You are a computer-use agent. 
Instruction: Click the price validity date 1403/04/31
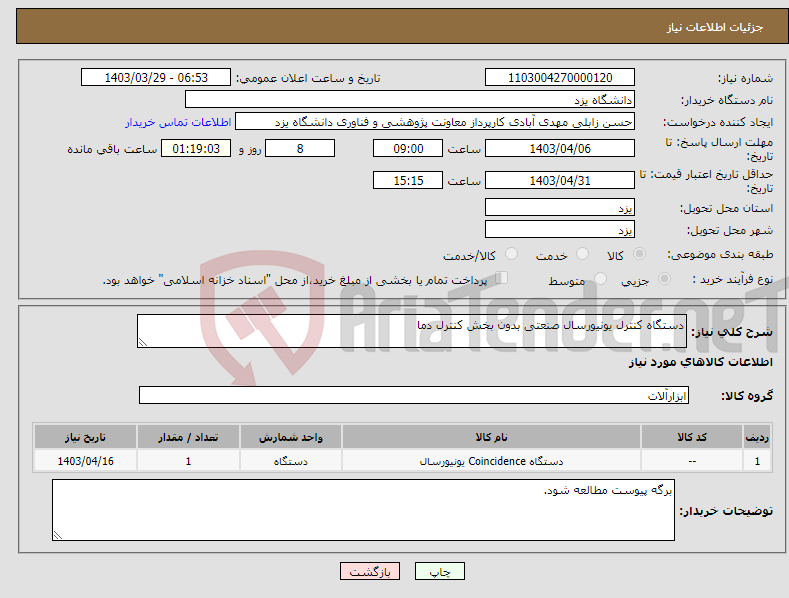tap(560, 180)
